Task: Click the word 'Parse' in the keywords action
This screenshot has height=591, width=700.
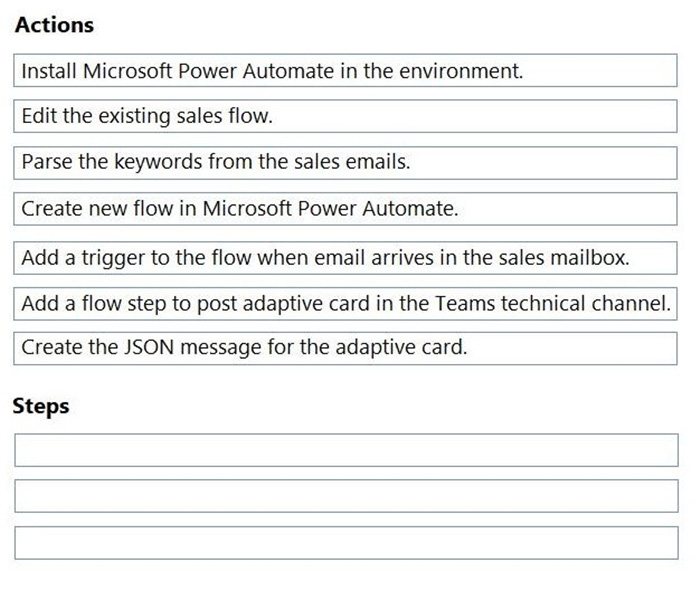Action: 47,162
